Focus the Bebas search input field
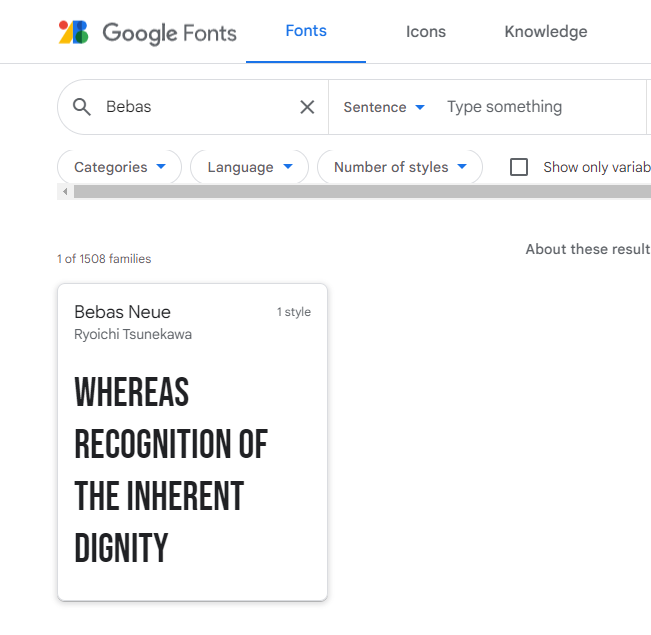This screenshot has width=651, height=635. 199,107
